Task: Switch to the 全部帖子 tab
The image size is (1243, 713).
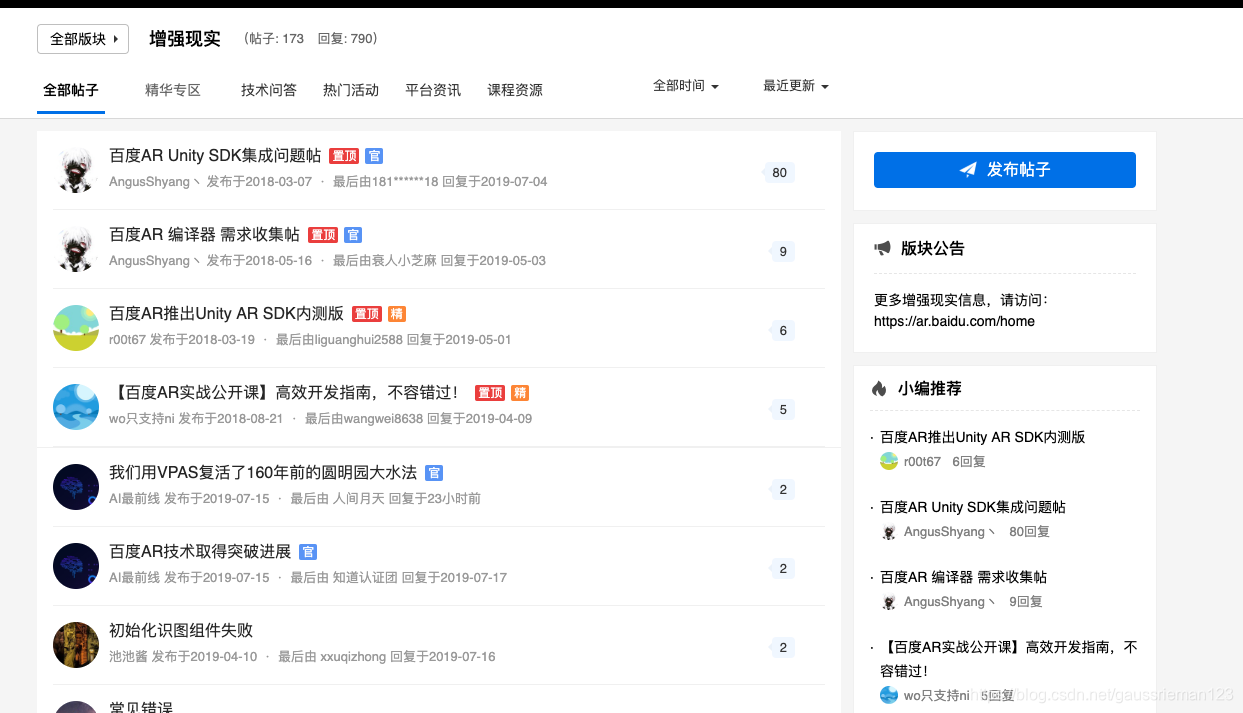Action: click(71, 90)
